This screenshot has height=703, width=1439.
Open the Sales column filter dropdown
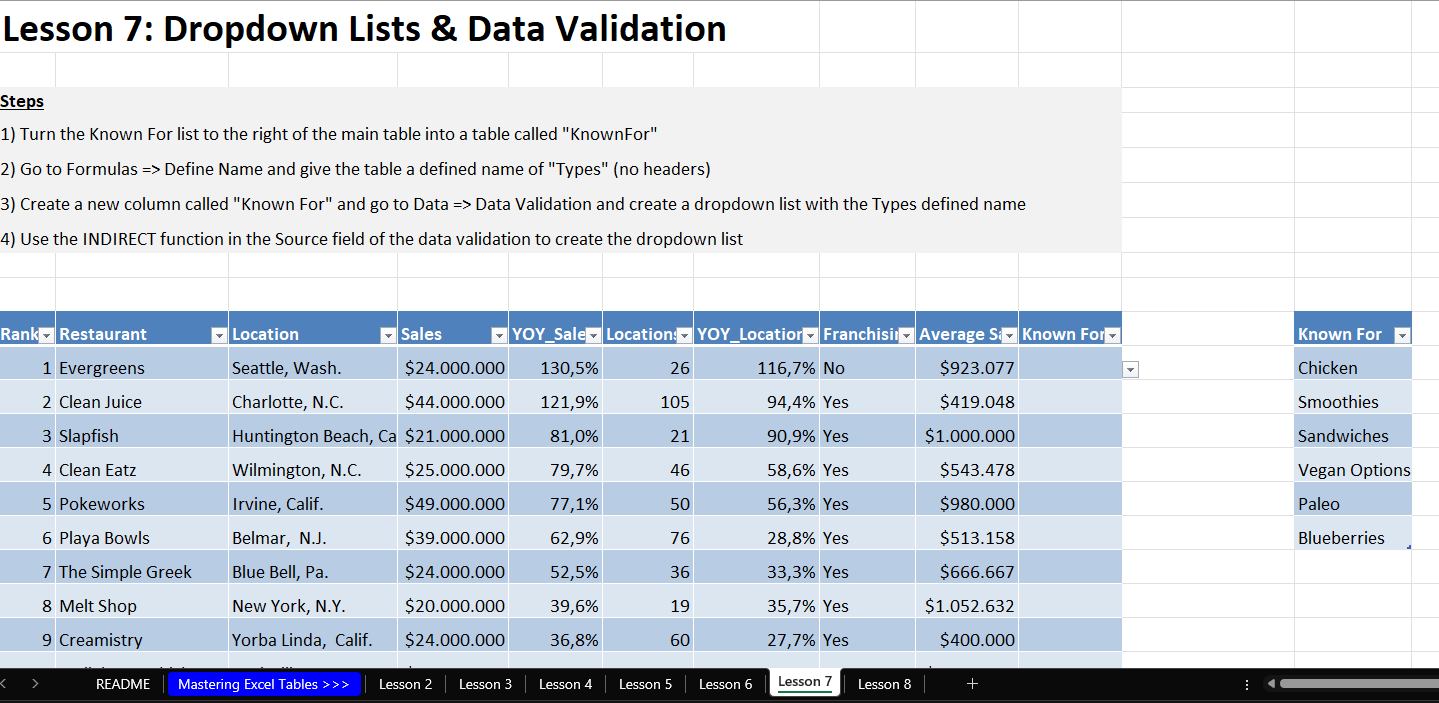(498, 335)
